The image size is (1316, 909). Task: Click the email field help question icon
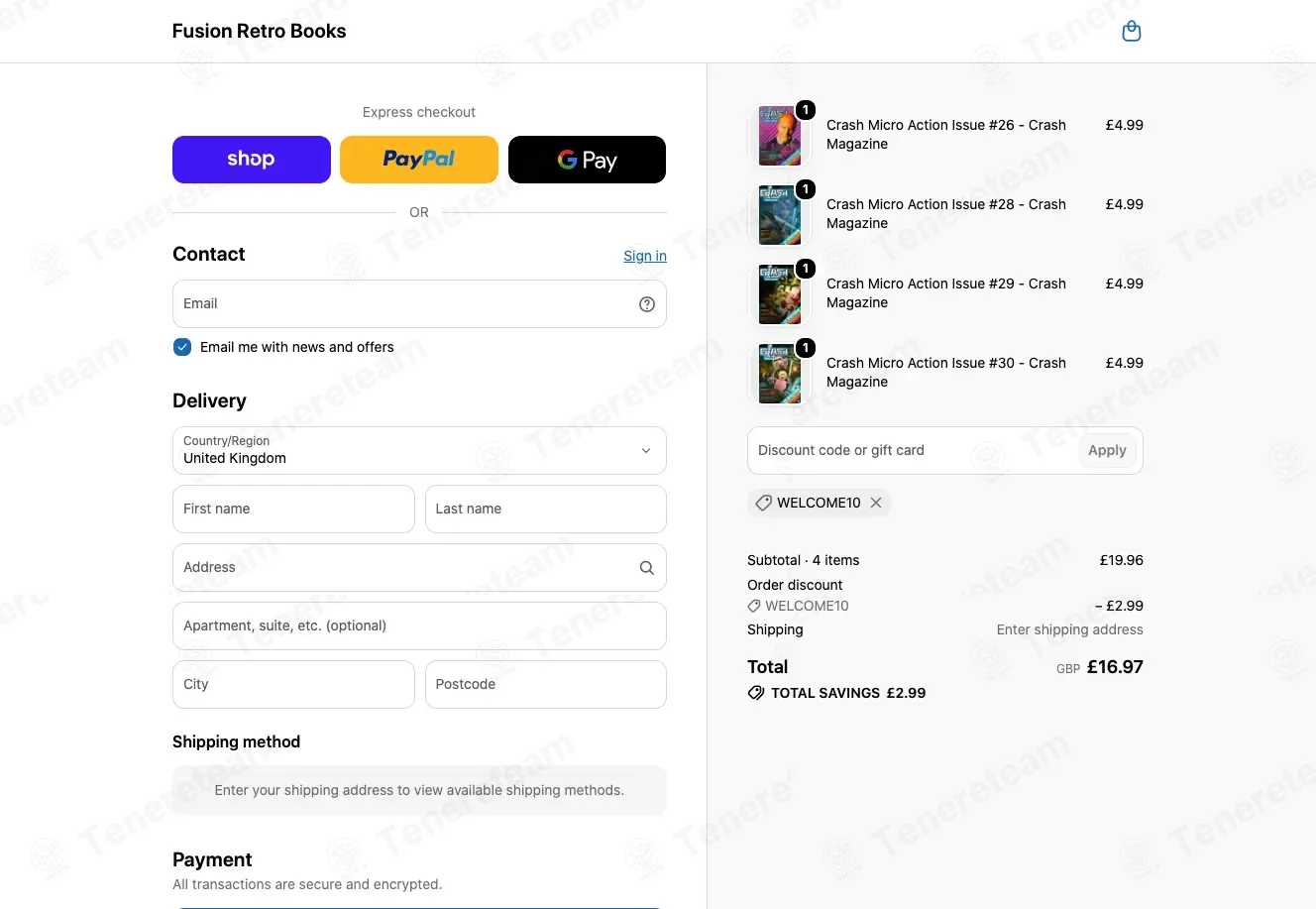point(647,304)
